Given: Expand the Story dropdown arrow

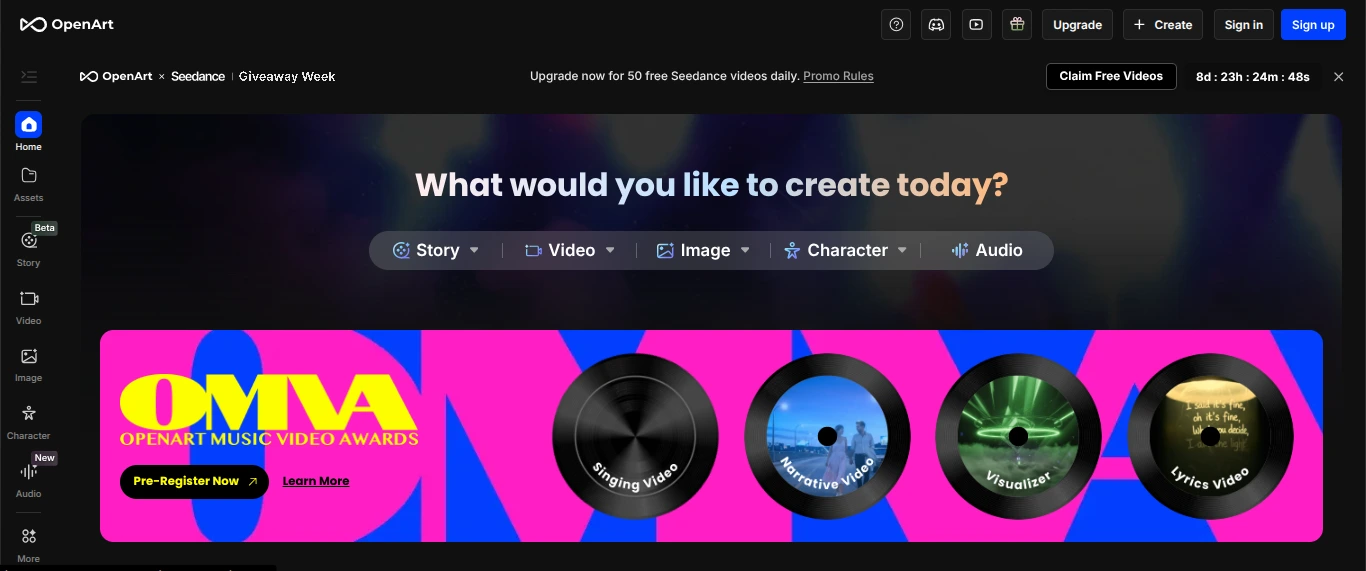Looking at the screenshot, I should click(x=474, y=251).
